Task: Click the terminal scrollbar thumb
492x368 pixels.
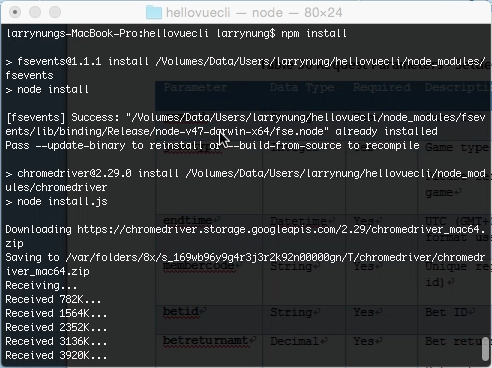Action: pos(485,349)
